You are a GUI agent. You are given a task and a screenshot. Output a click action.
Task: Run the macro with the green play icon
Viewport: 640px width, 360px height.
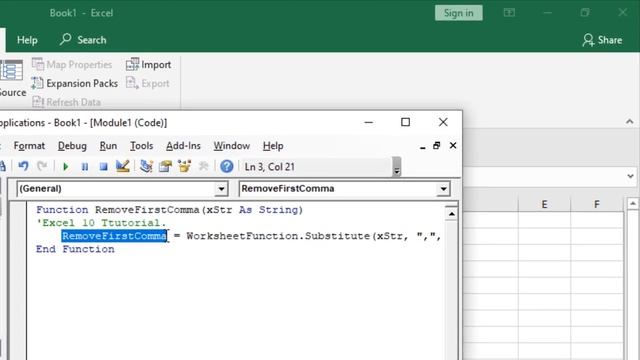tap(65, 167)
